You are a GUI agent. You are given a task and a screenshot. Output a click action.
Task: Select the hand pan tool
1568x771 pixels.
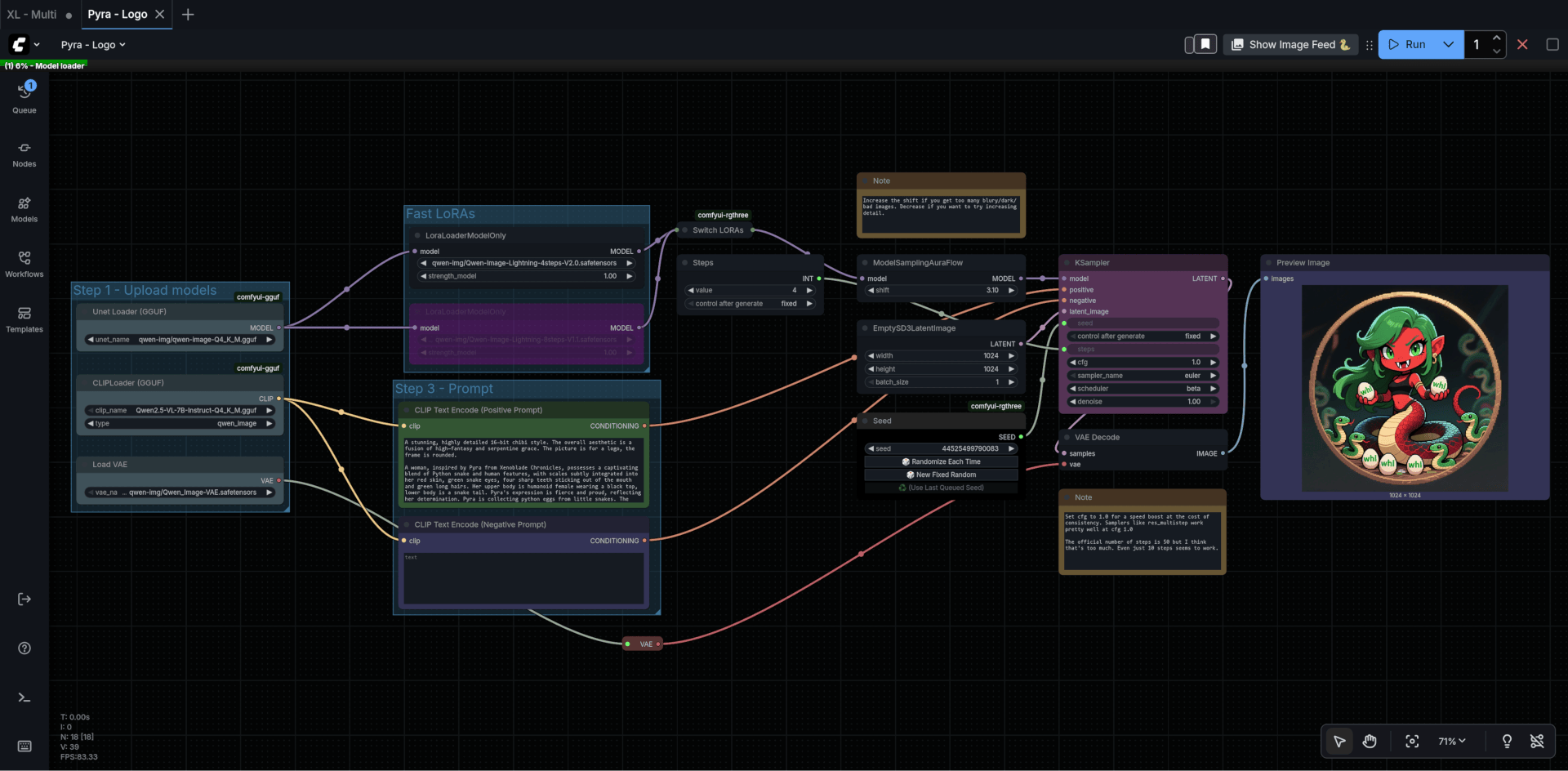1370,741
